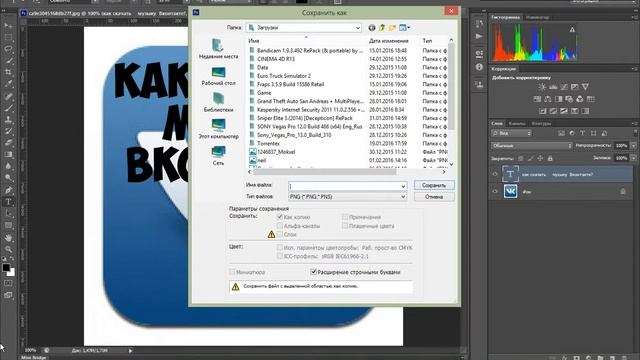Create new folder in save dialog
The height and width of the screenshot is (360, 640).
(x=392, y=28)
